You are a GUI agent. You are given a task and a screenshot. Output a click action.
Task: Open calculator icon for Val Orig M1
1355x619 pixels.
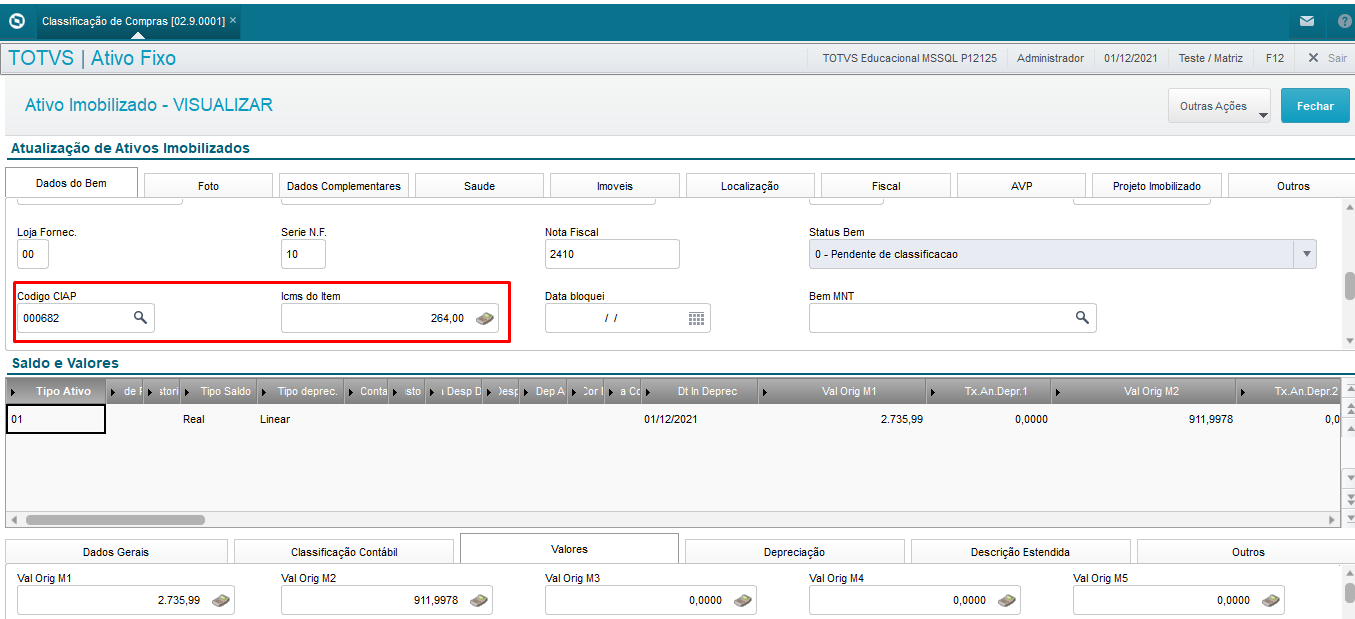[x=221, y=600]
